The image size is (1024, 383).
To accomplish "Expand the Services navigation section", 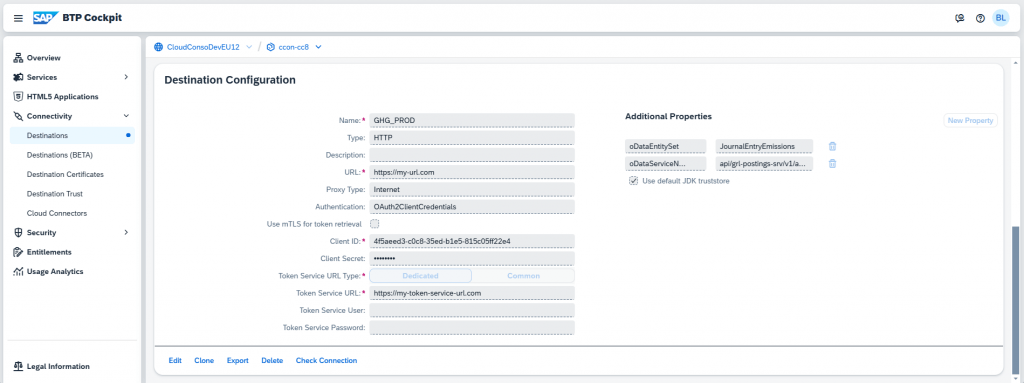I will (x=126, y=77).
